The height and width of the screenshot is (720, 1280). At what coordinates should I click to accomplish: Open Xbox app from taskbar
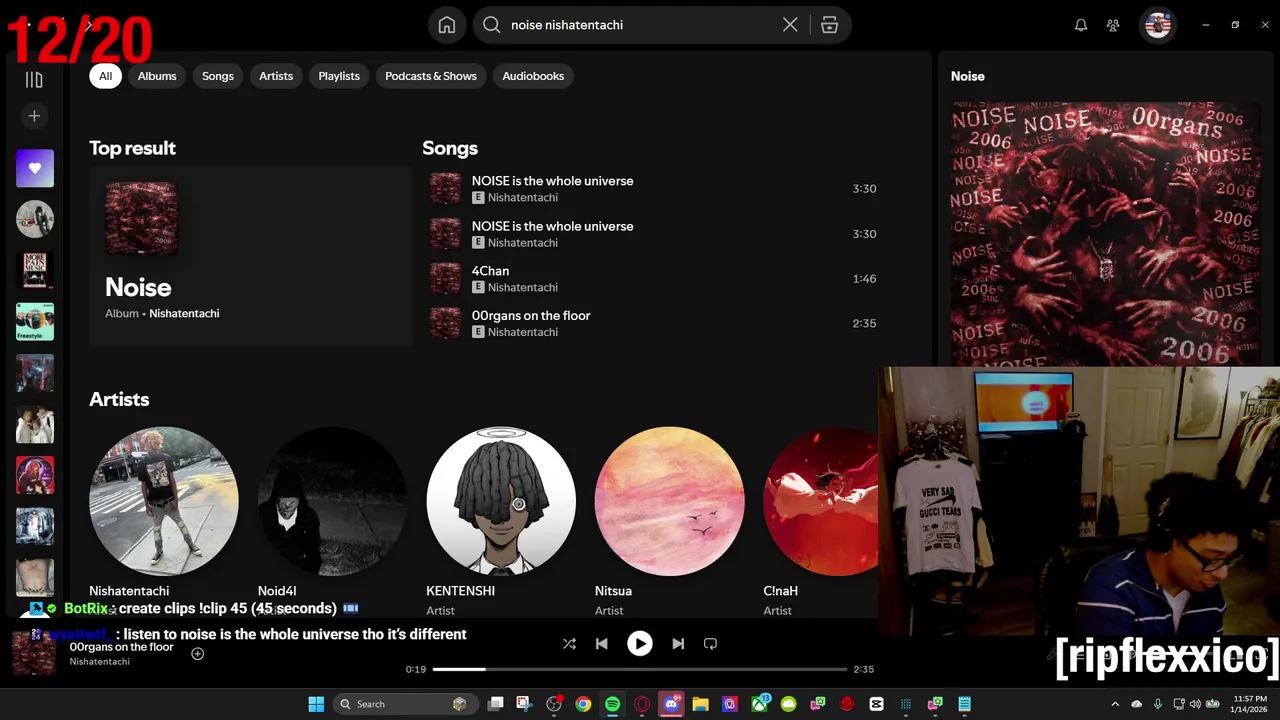click(760, 704)
